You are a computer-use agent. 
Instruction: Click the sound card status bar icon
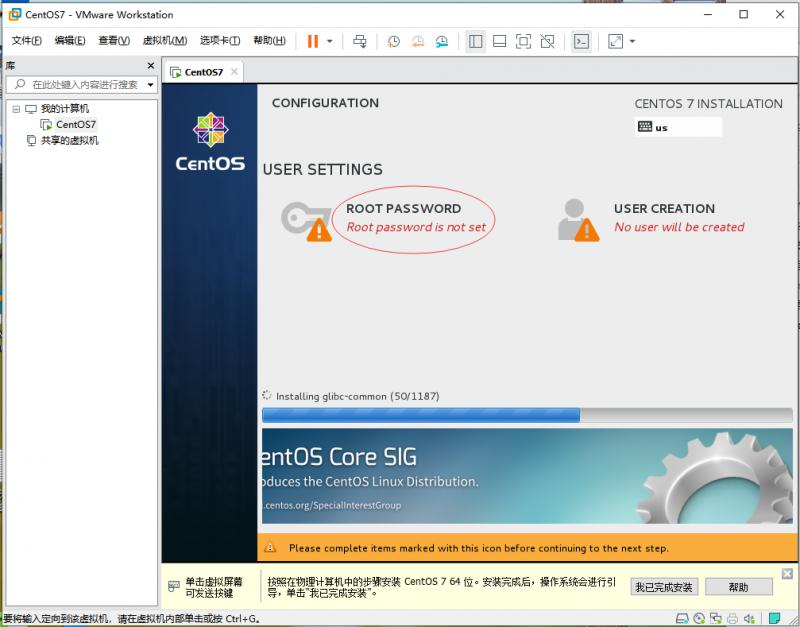point(749,619)
